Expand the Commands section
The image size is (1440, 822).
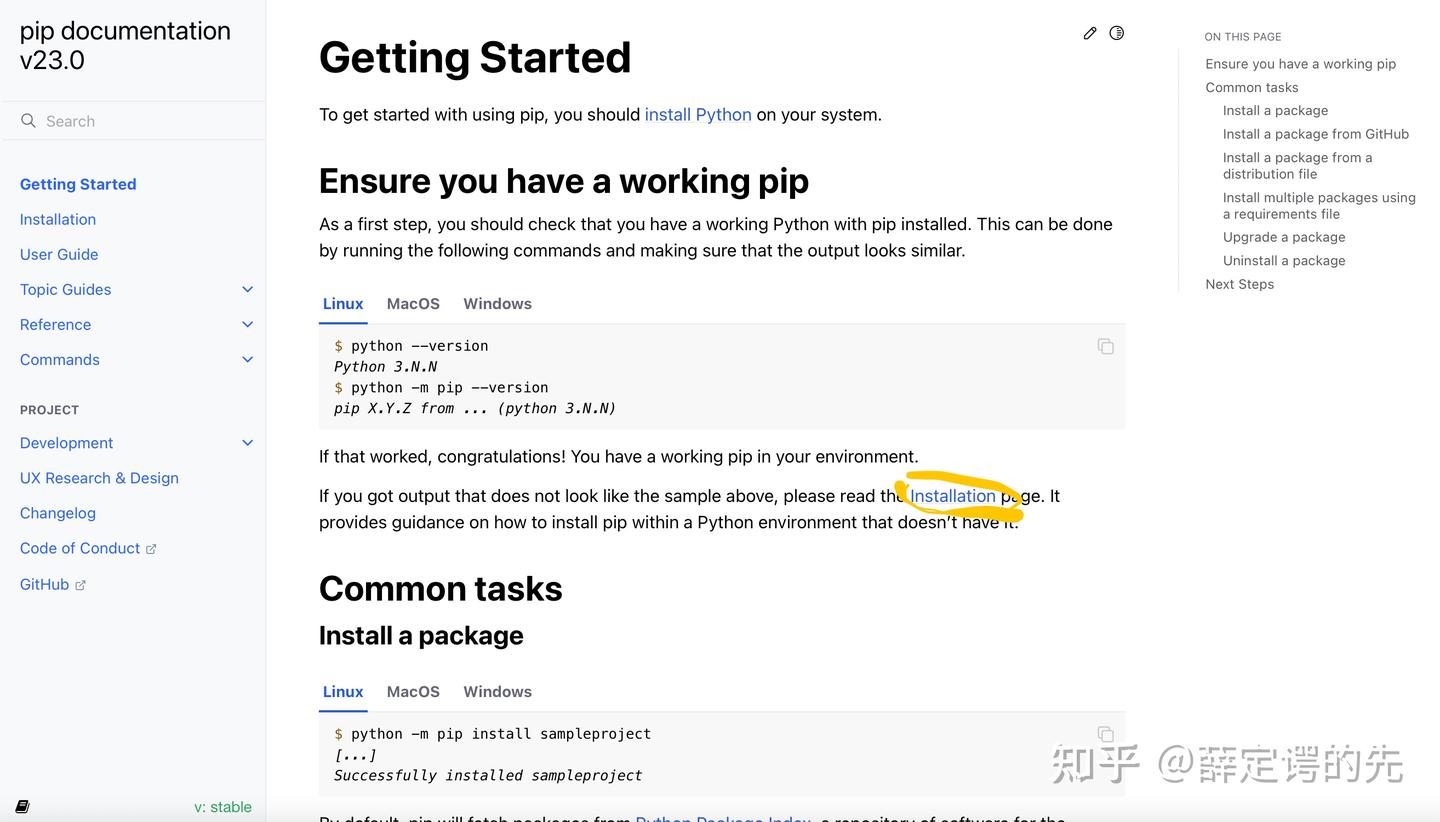click(x=247, y=359)
